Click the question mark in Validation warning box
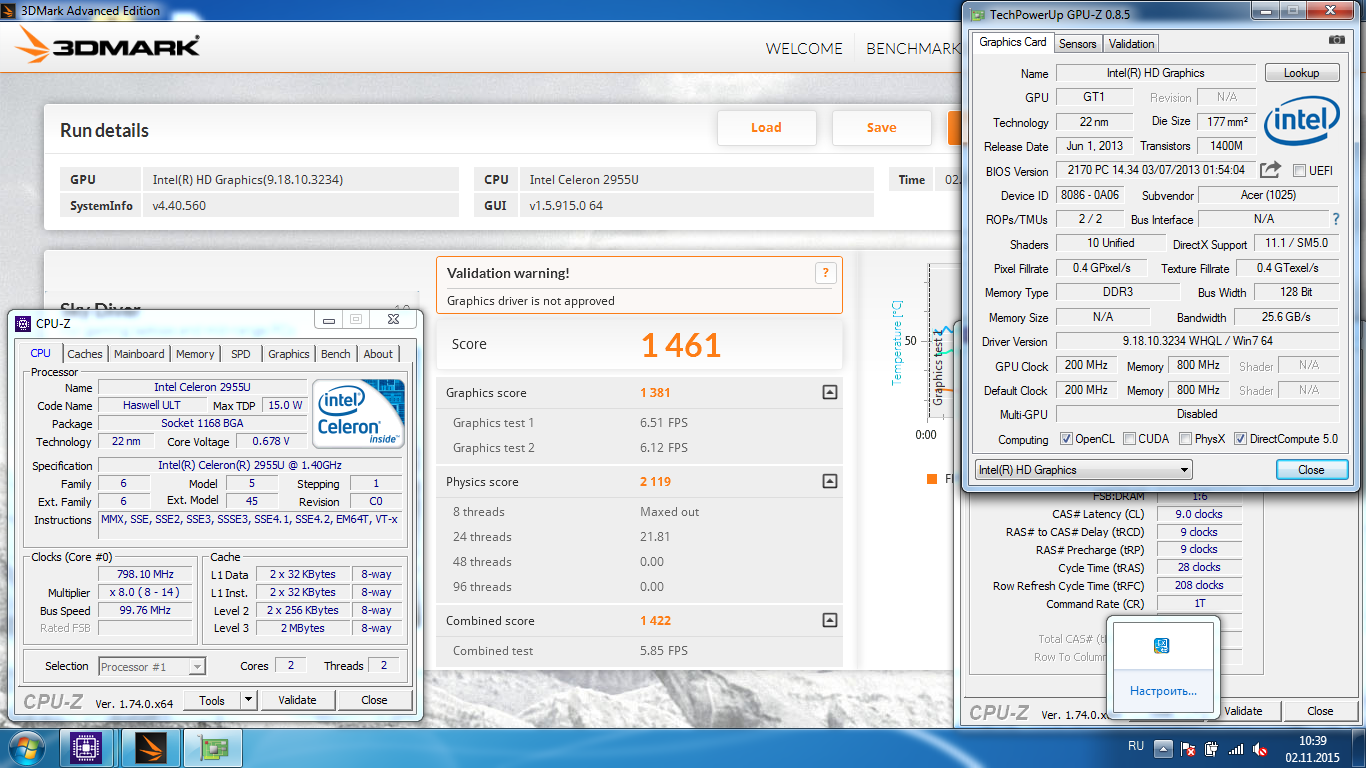 click(x=825, y=272)
